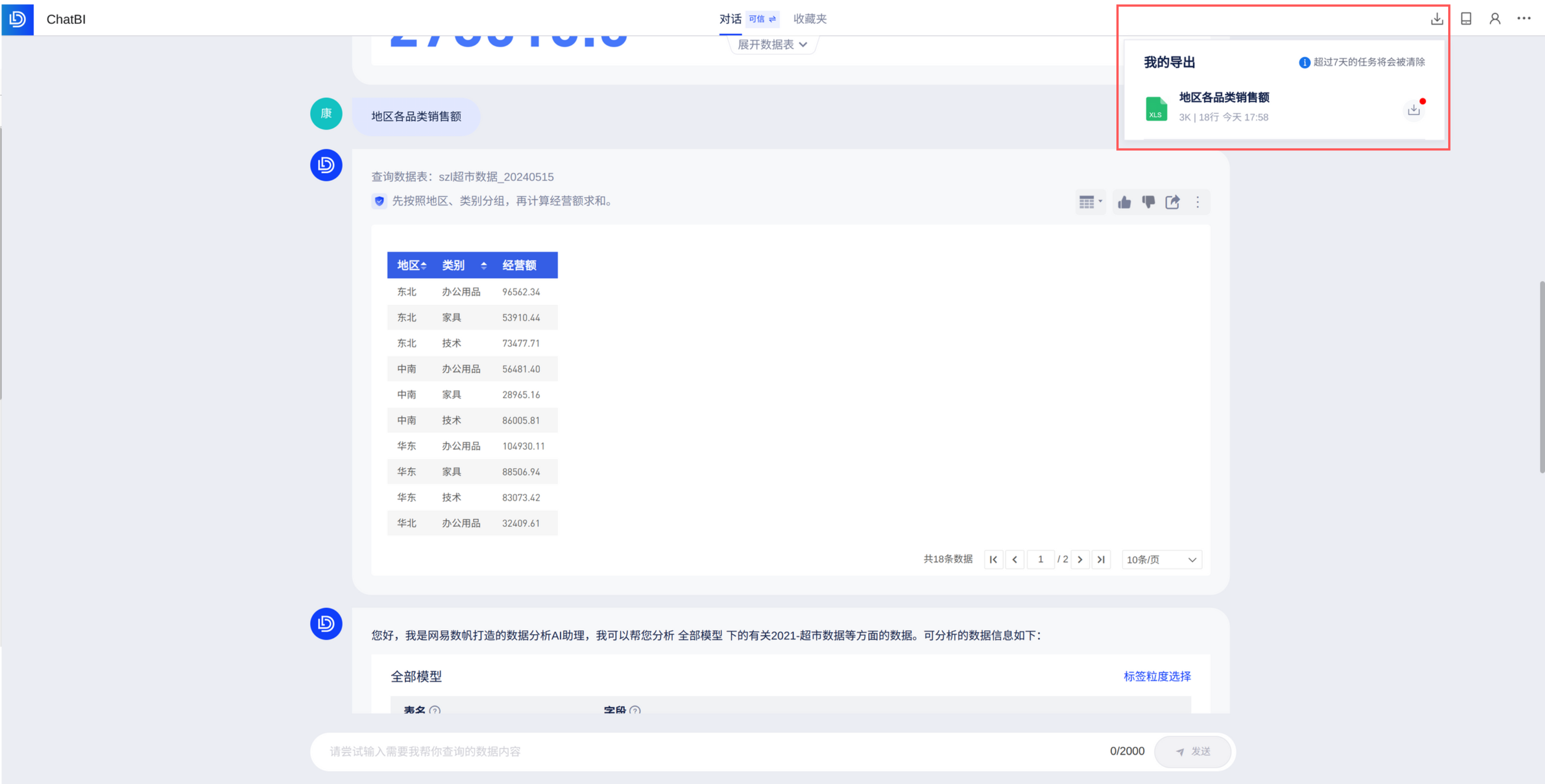Sort table by 地区 column

[423, 265]
